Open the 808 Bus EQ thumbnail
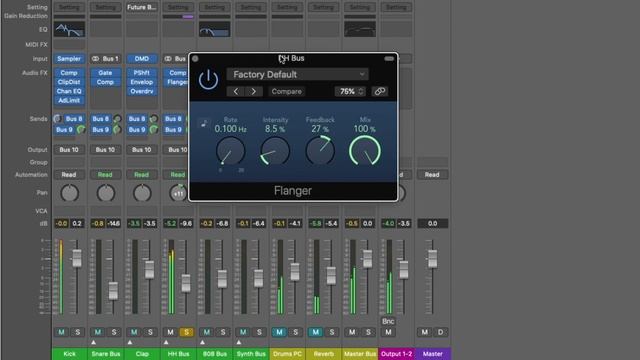640x360 pixels. coord(215,29)
